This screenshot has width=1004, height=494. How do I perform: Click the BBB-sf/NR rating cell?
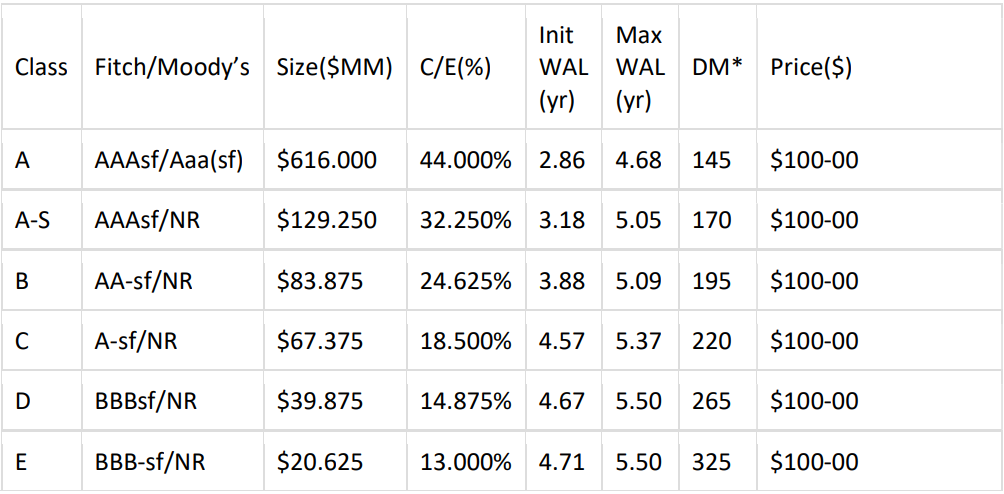151,463
